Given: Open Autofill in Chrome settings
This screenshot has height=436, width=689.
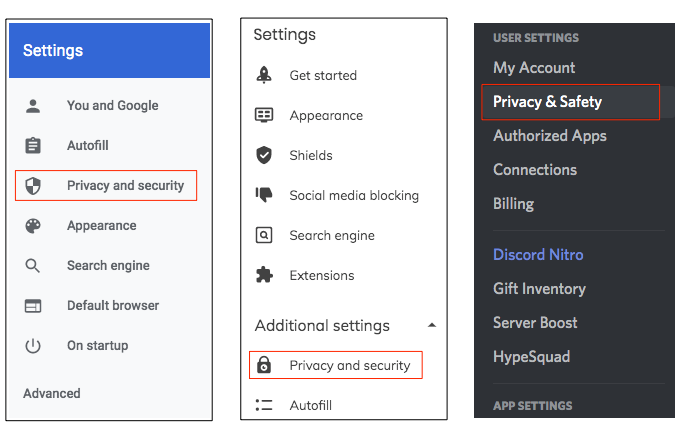Looking at the screenshot, I should click(x=88, y=145).
